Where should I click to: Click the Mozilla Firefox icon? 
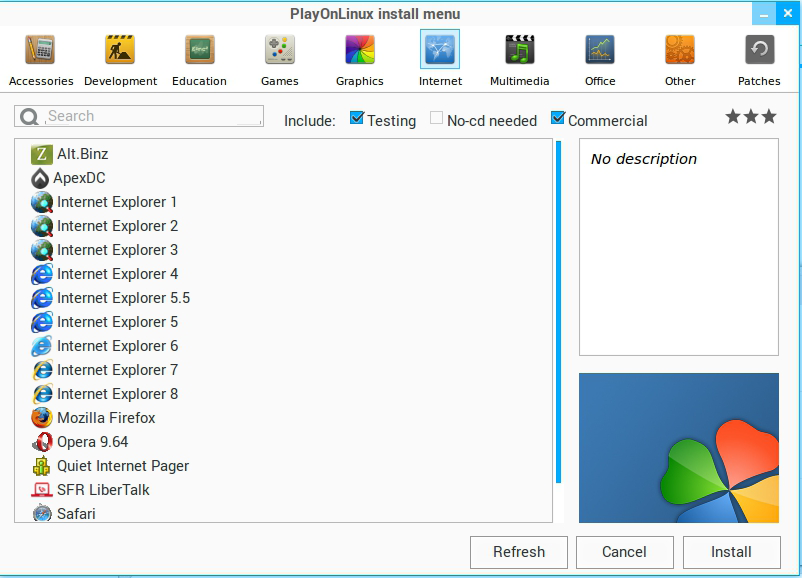(x=41, y=418)
